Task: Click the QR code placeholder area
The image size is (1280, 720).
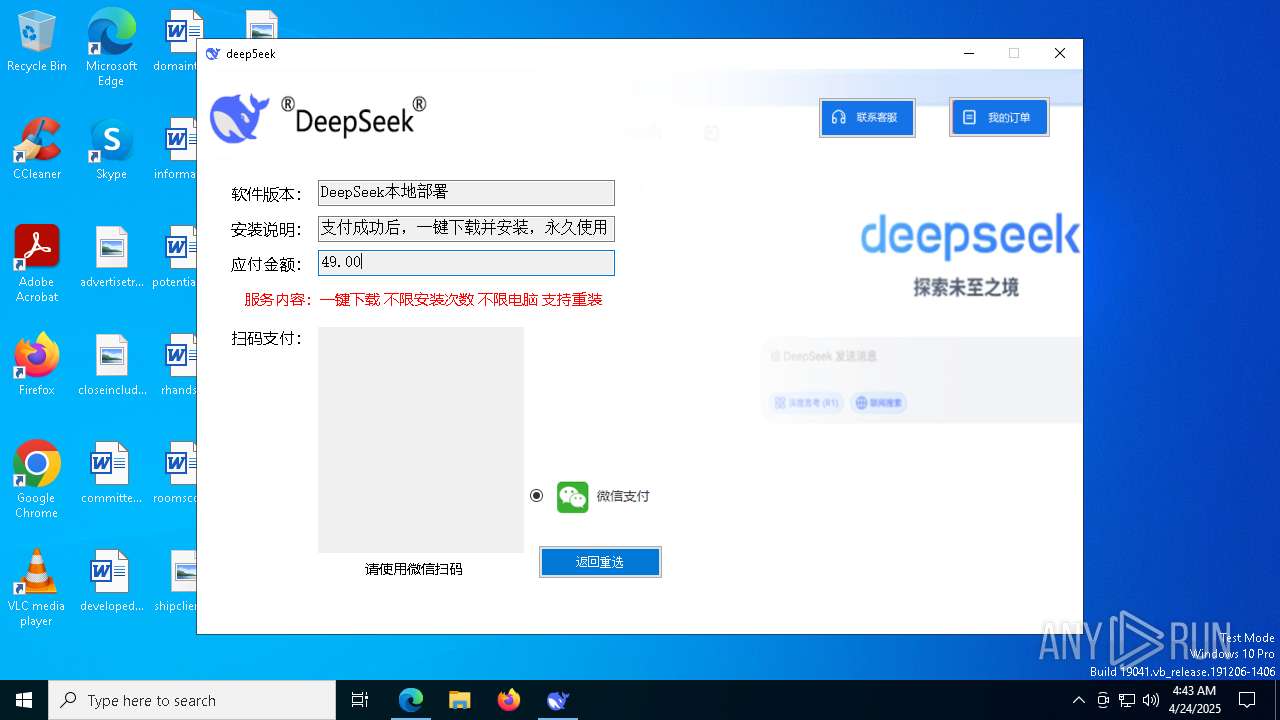Action: (x=421, y=440)
